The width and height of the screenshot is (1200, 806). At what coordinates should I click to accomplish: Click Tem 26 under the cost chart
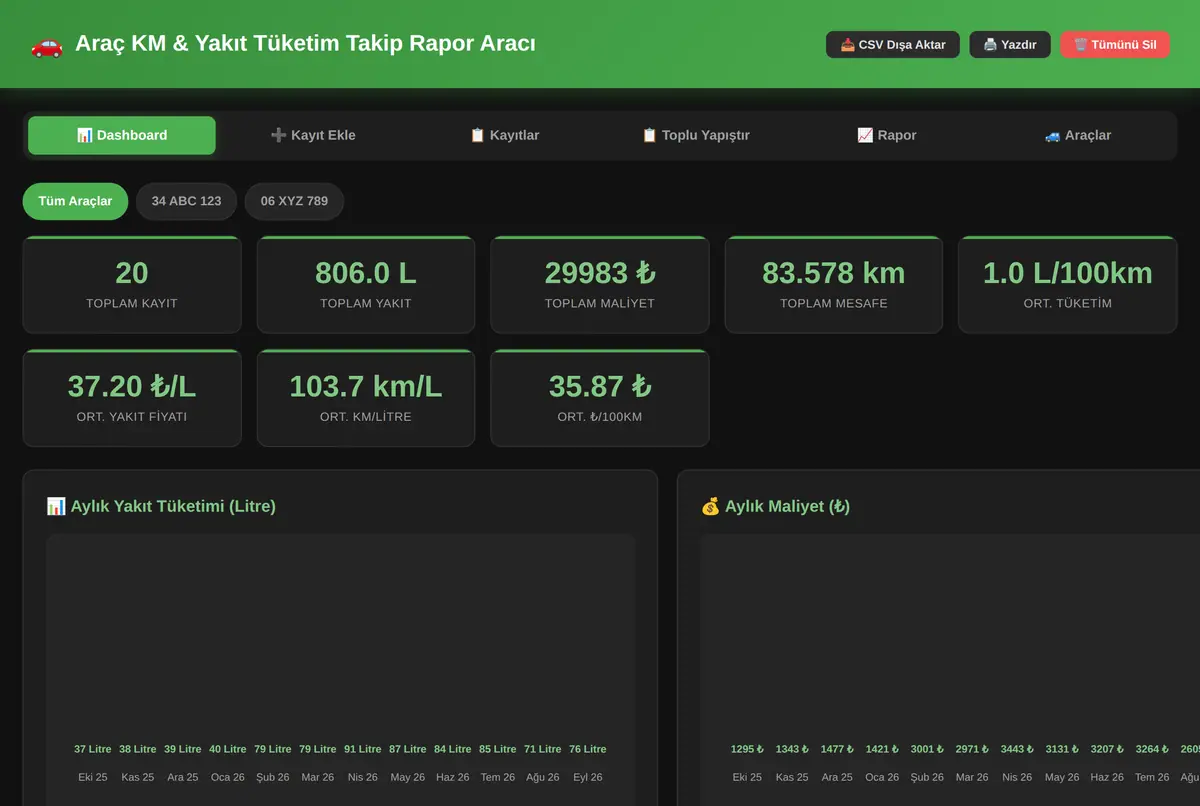coord(1152,777)
